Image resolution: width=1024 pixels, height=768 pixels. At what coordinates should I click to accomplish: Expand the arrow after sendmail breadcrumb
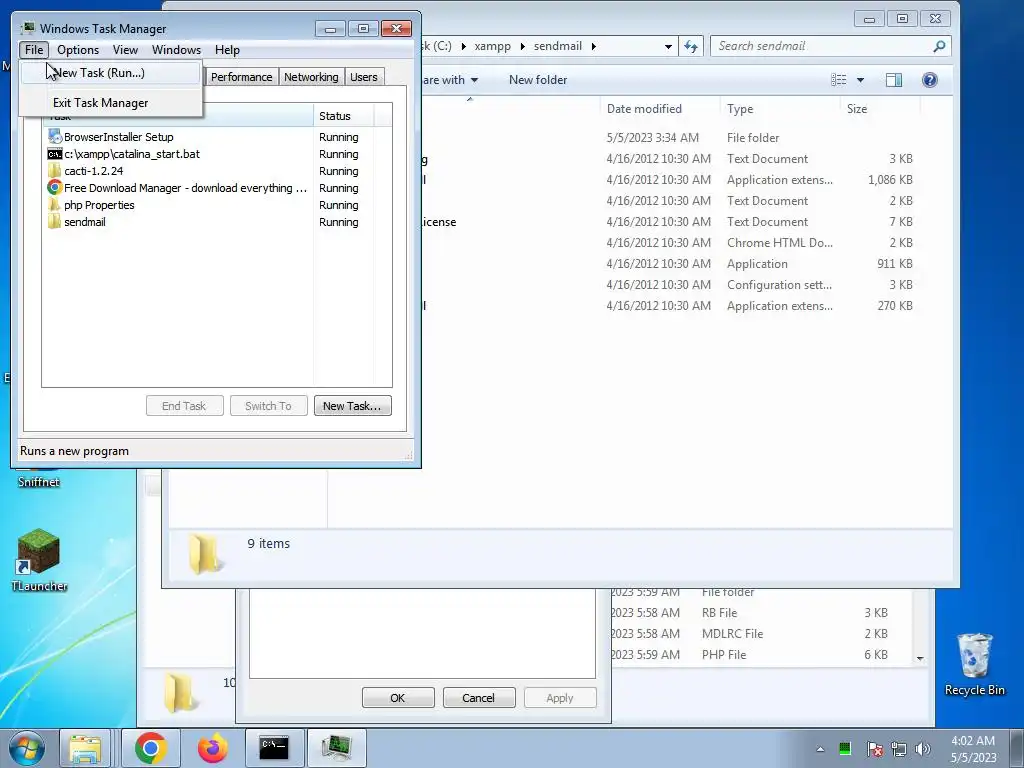click(x=594, y=46)
